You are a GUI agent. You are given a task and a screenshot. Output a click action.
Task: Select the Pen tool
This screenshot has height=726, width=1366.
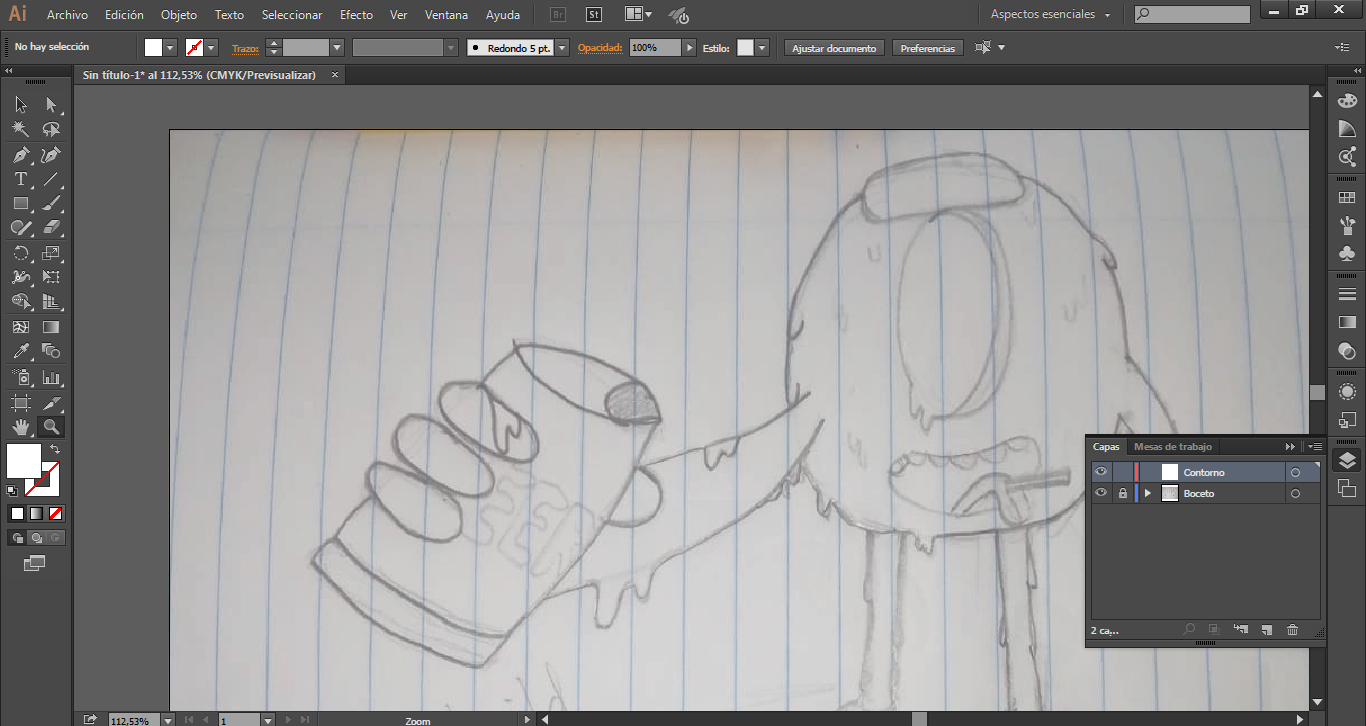click(20, 155)
